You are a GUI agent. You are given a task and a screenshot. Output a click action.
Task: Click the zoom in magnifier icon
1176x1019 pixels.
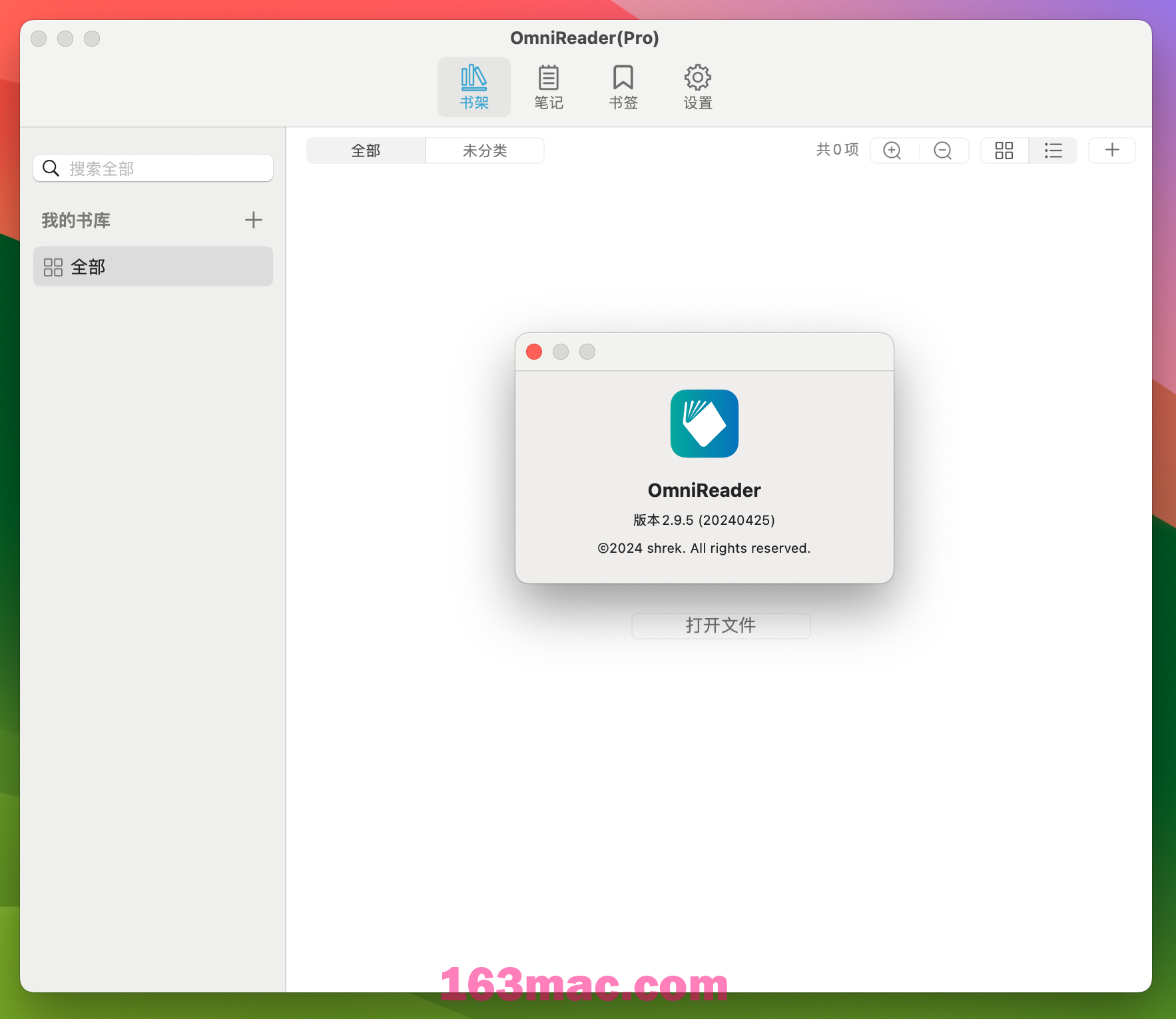[x=892, y=151]
